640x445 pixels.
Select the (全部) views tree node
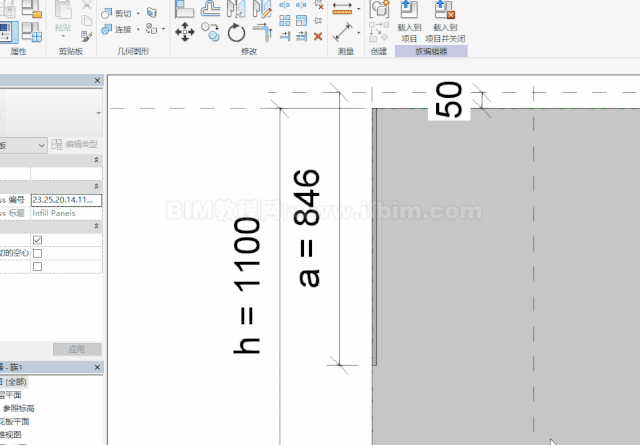[15, 382]
